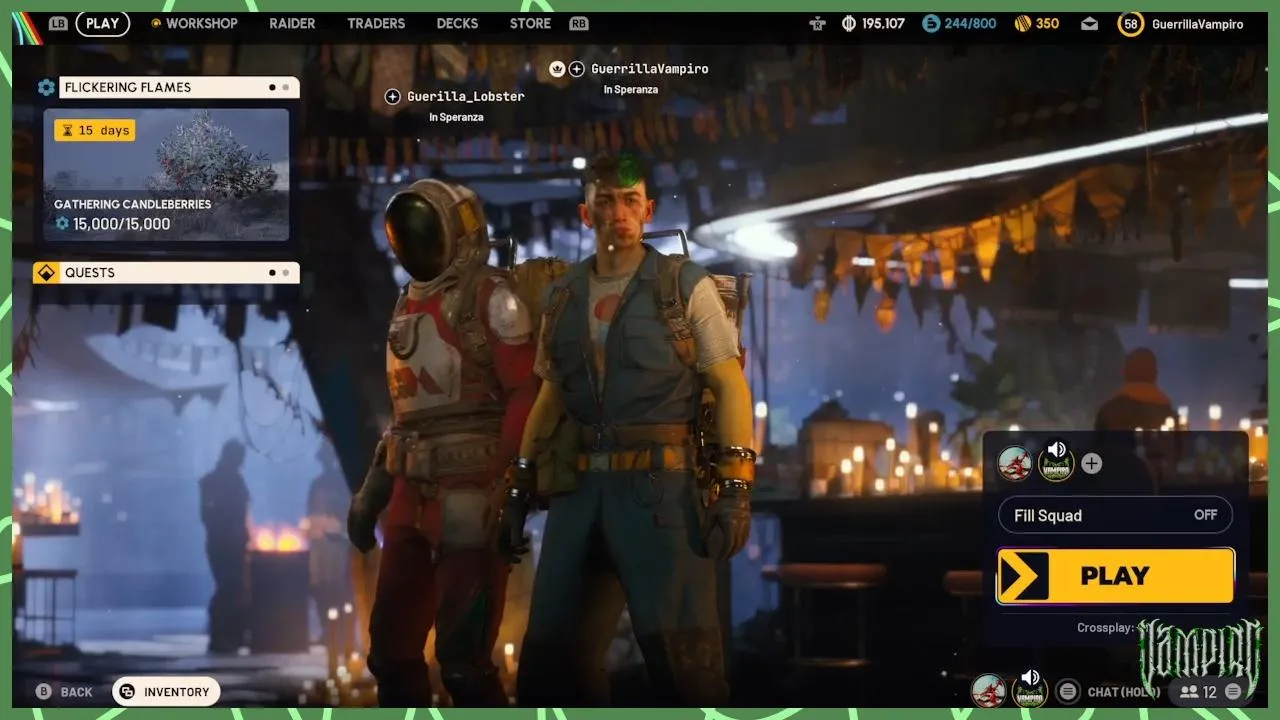1280x720 pixels.
Task: Click the Guerilla_Lobster player name
Action: tap(466, 96)
